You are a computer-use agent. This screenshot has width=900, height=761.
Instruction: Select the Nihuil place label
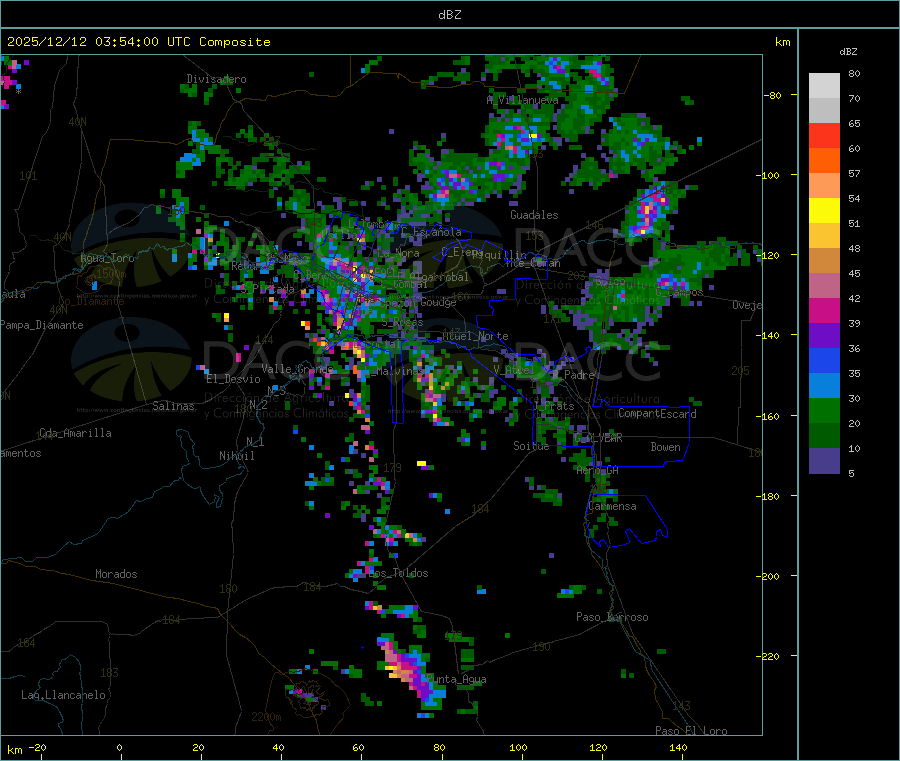237,456
